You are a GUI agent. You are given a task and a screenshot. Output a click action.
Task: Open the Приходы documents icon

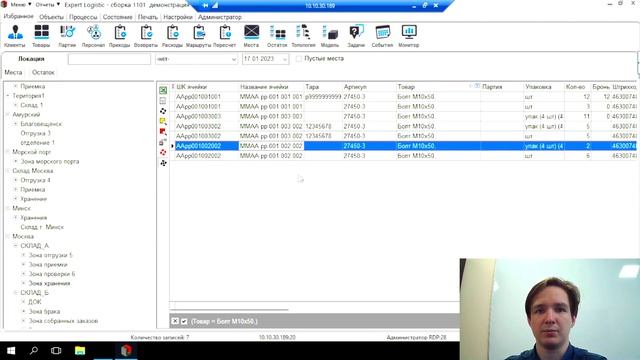click(120, 36)
